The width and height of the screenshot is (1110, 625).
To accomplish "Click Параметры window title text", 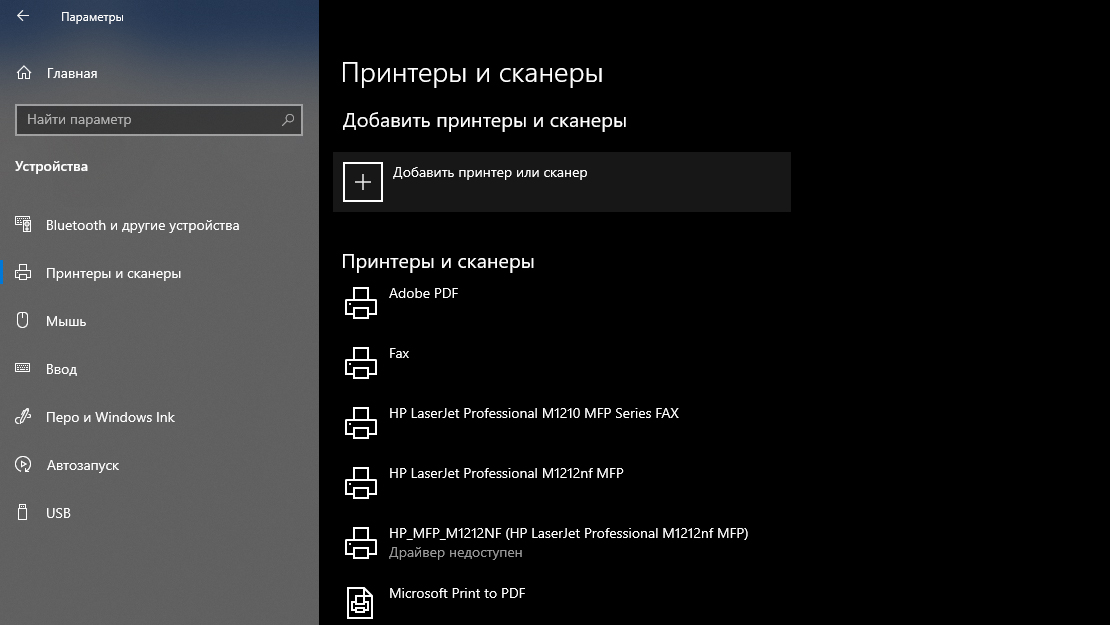I will (92, 16).
